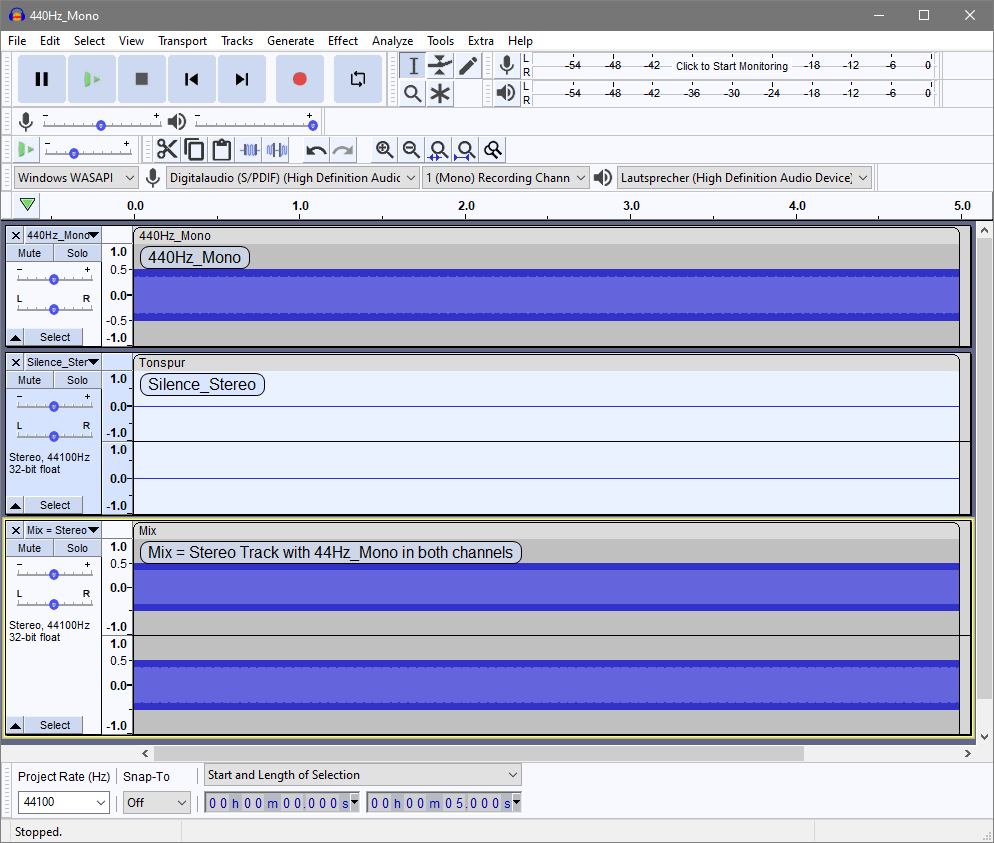Select the Draw (pencil) tool

pyautogui.click(x=468, y=66)
